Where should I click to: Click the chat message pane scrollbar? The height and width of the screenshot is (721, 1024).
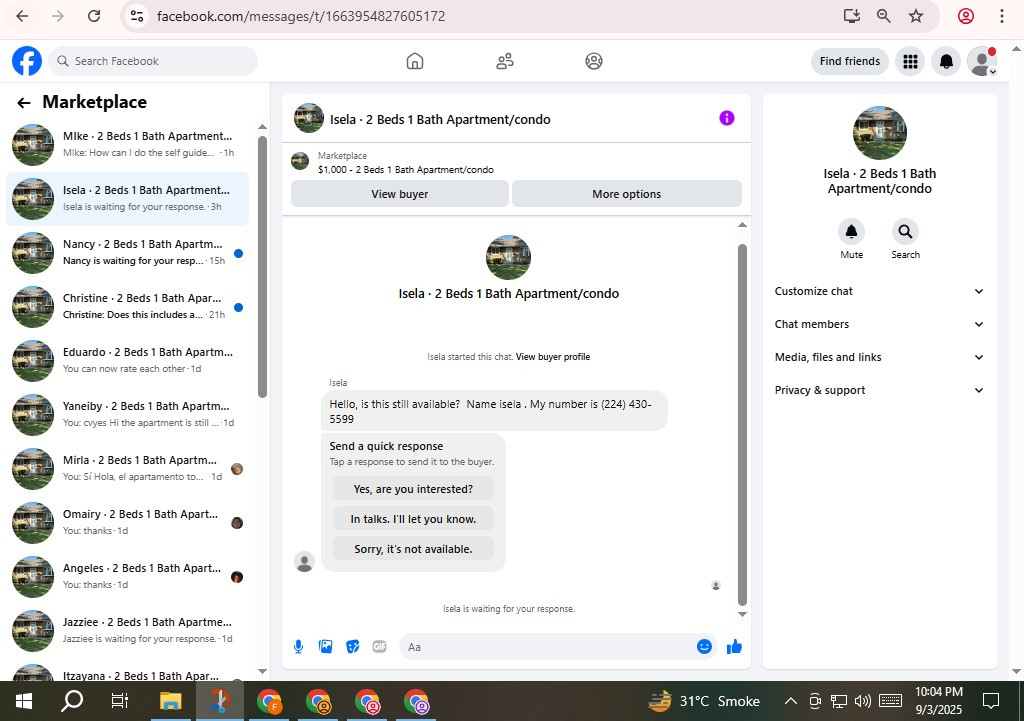[x=742, y=425]
